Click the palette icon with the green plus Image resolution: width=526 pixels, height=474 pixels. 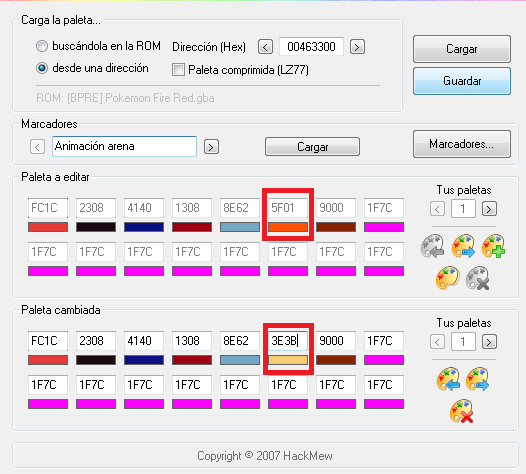coord(493,246)
